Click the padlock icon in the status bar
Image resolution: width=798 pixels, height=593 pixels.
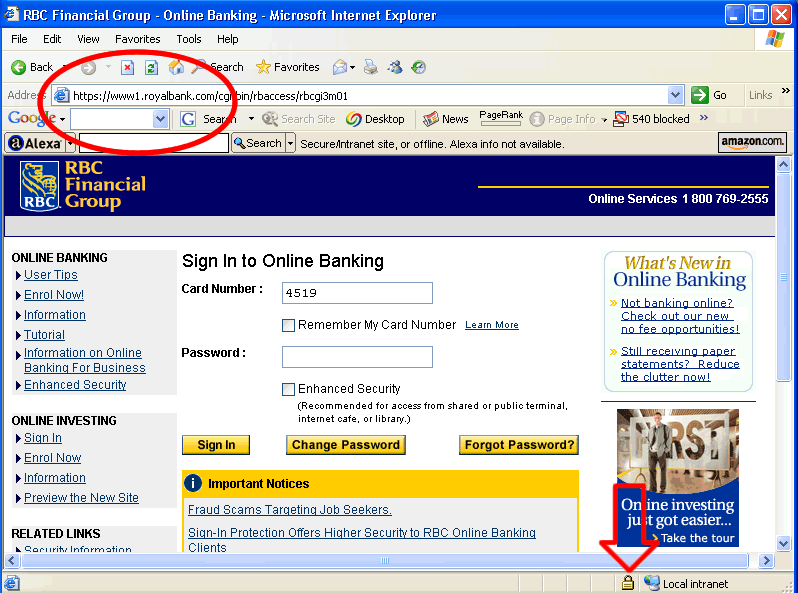point(628,583)
